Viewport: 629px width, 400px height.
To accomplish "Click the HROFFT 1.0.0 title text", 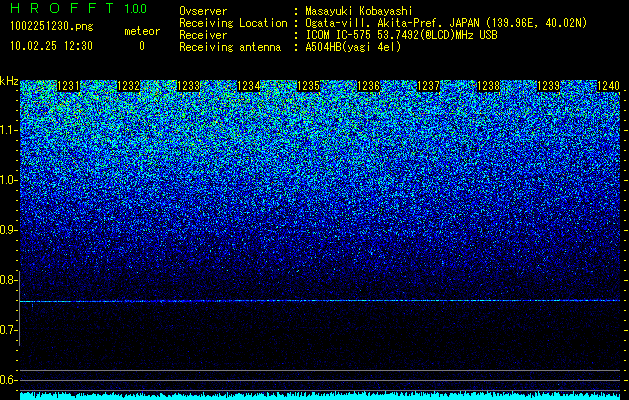I will [x=79, y=8].
